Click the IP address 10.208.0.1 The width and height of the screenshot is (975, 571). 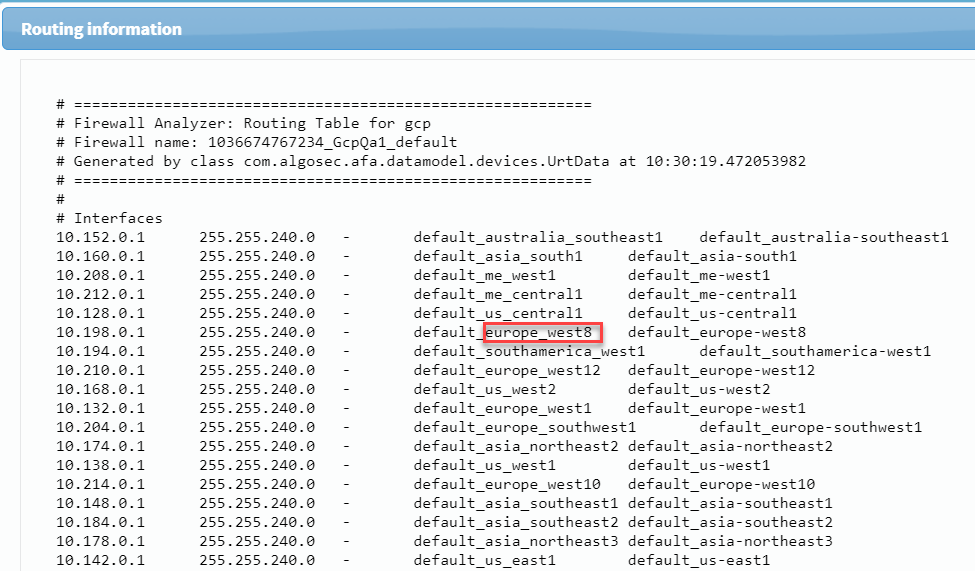tap(100, 275)
